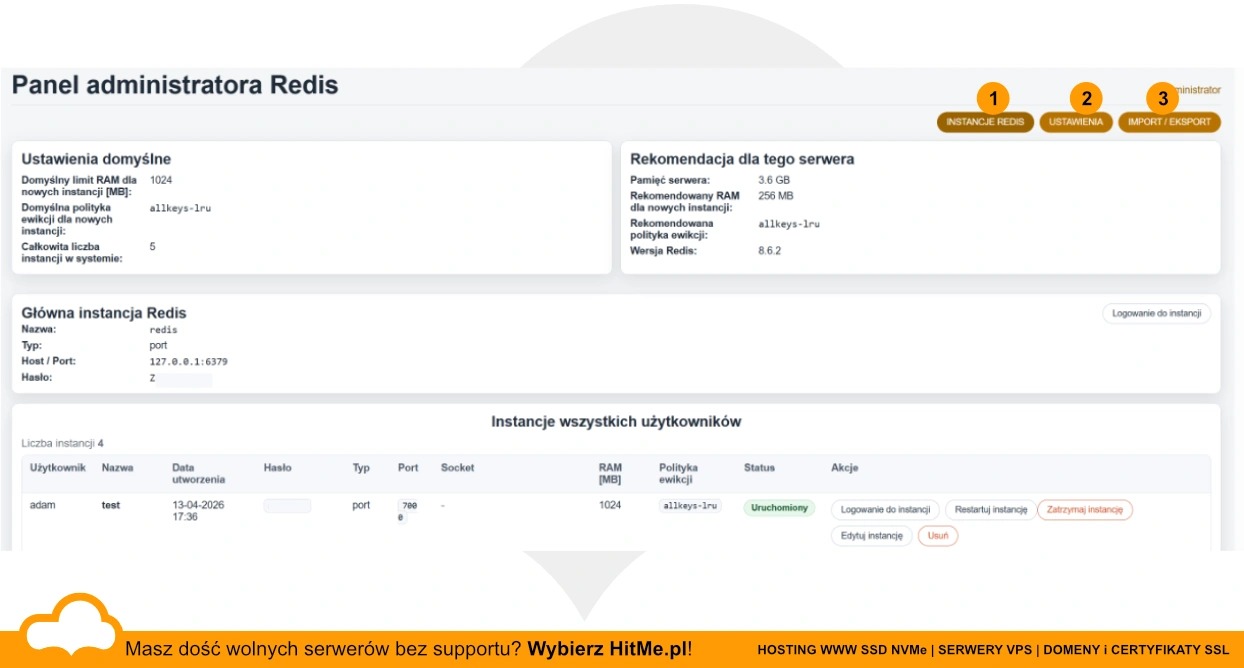Click creation date 13-04-2026 17:36
1244x668 pixels.
198,511
